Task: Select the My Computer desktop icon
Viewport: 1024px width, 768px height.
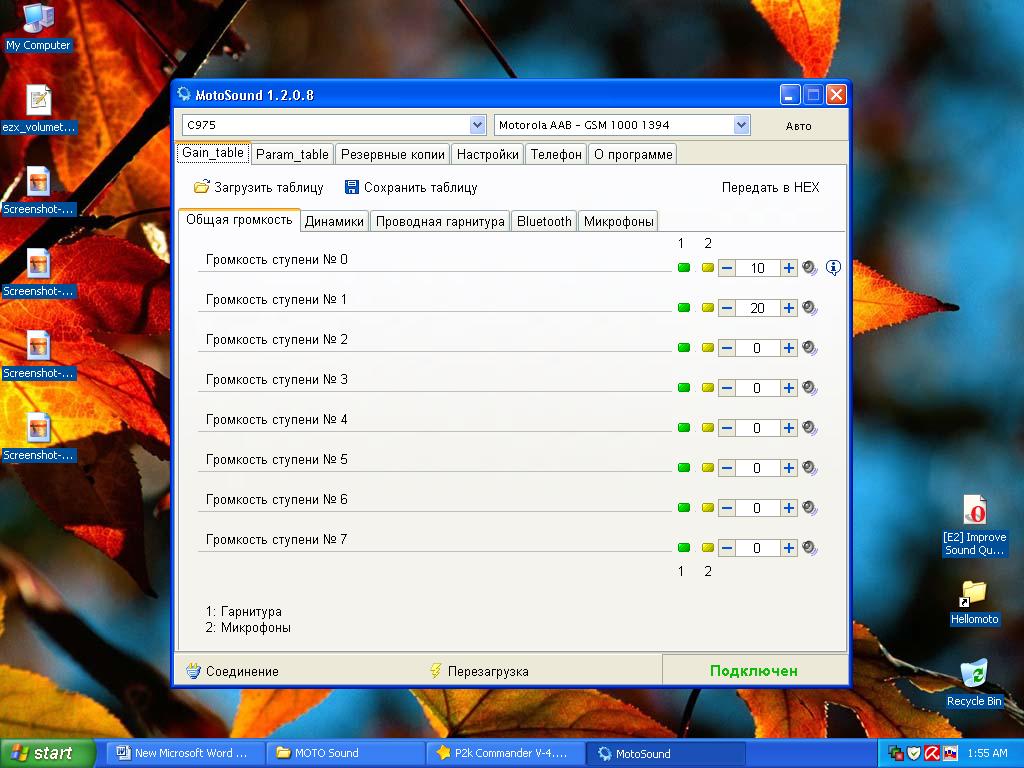Action: [38, 27]
